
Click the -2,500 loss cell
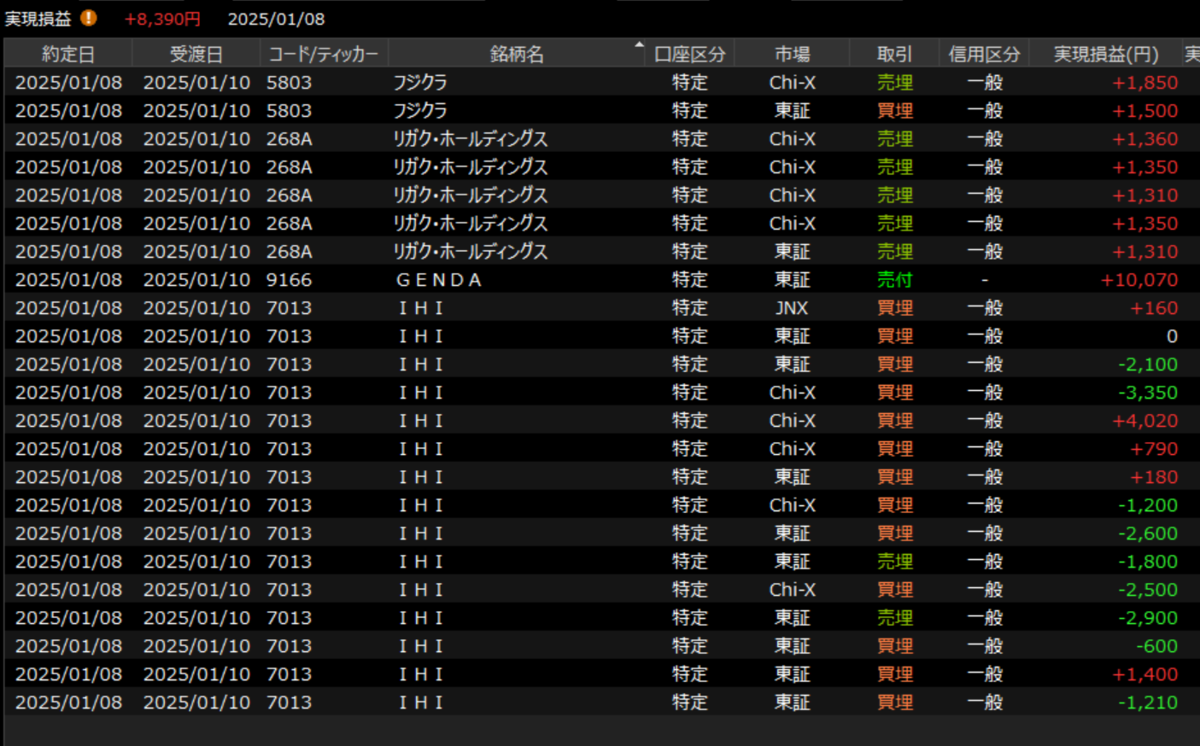click(x=1148, y=589)
